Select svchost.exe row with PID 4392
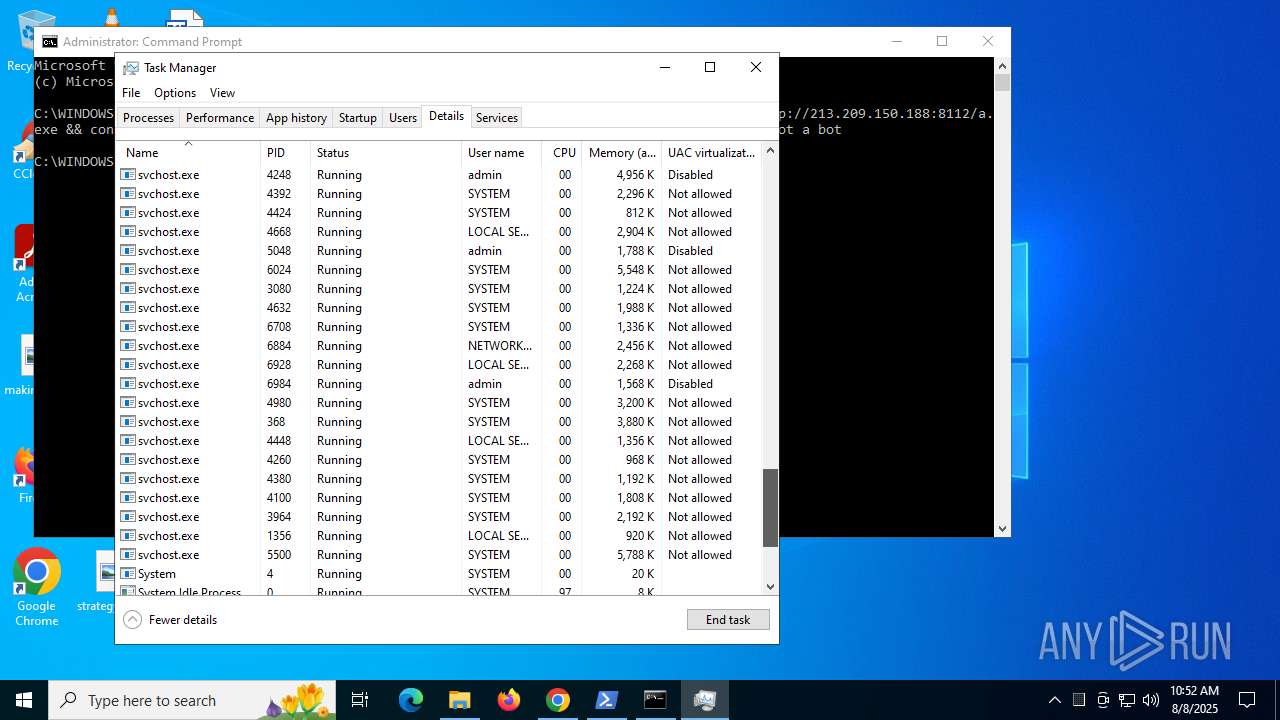Image resolution: width=1280 pixels, height=720 pixels. point(439,194)
